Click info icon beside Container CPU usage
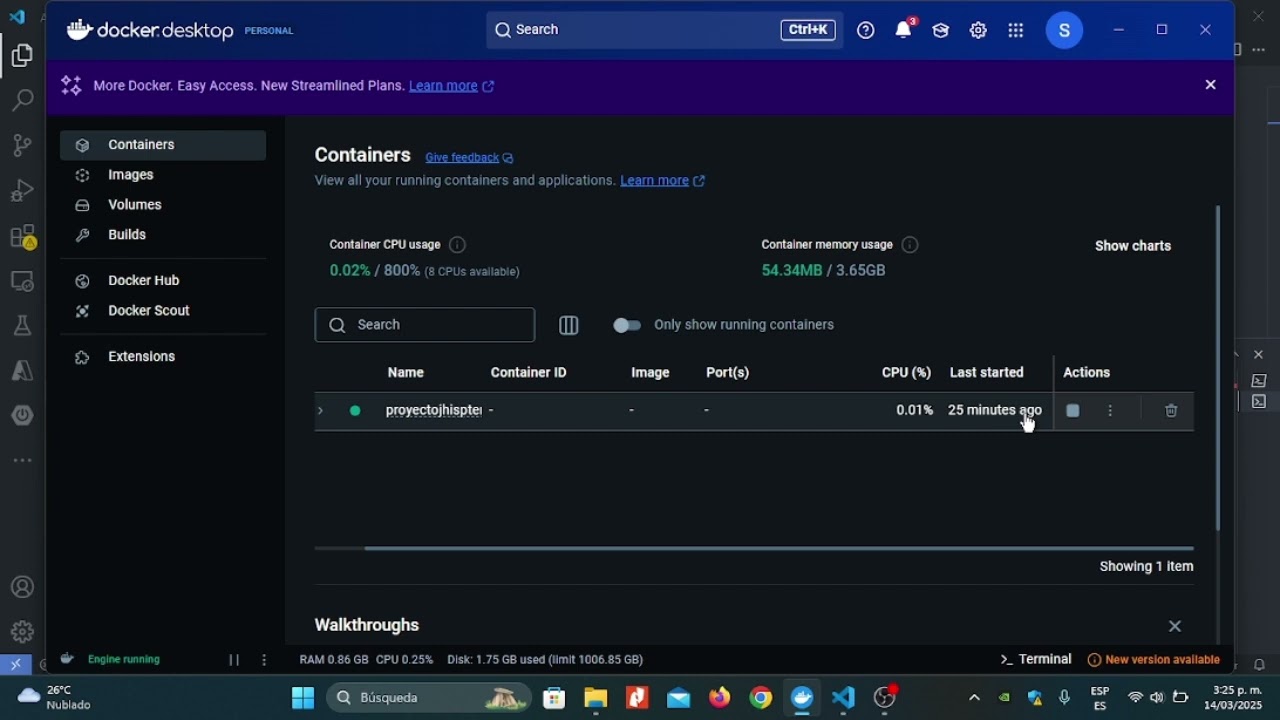 tap(457, 245)
